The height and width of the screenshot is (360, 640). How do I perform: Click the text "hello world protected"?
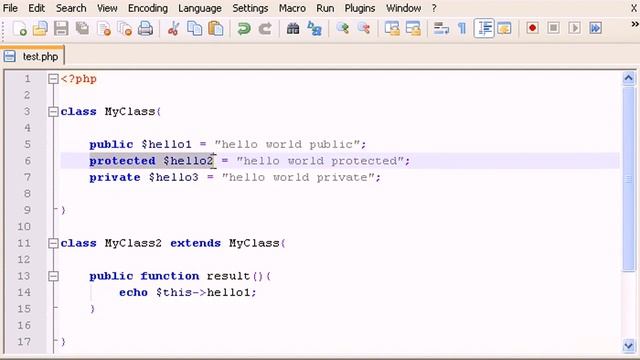tap(320, 161)
